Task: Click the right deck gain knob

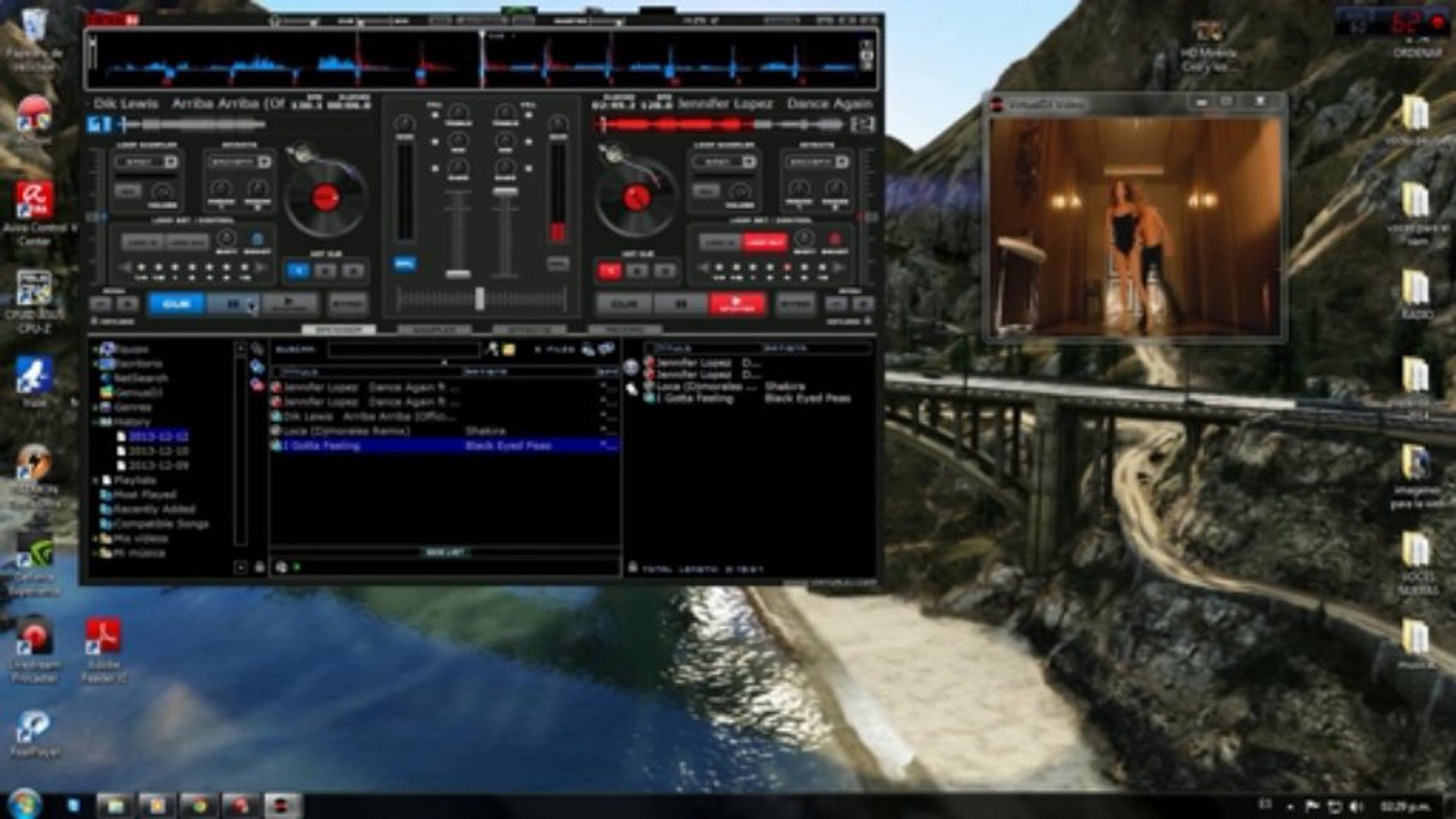Action: click(x=558, y=123)
